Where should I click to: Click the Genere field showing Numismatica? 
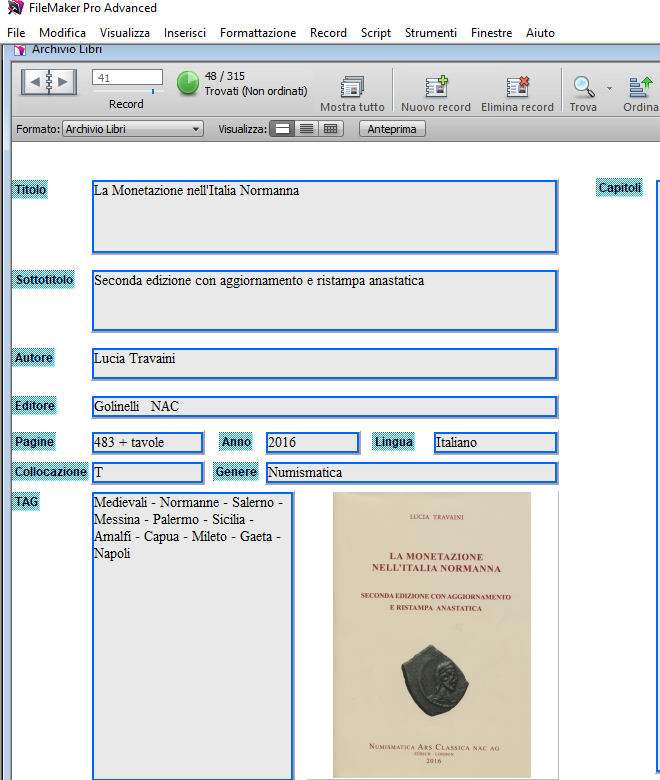click(411, 473)
